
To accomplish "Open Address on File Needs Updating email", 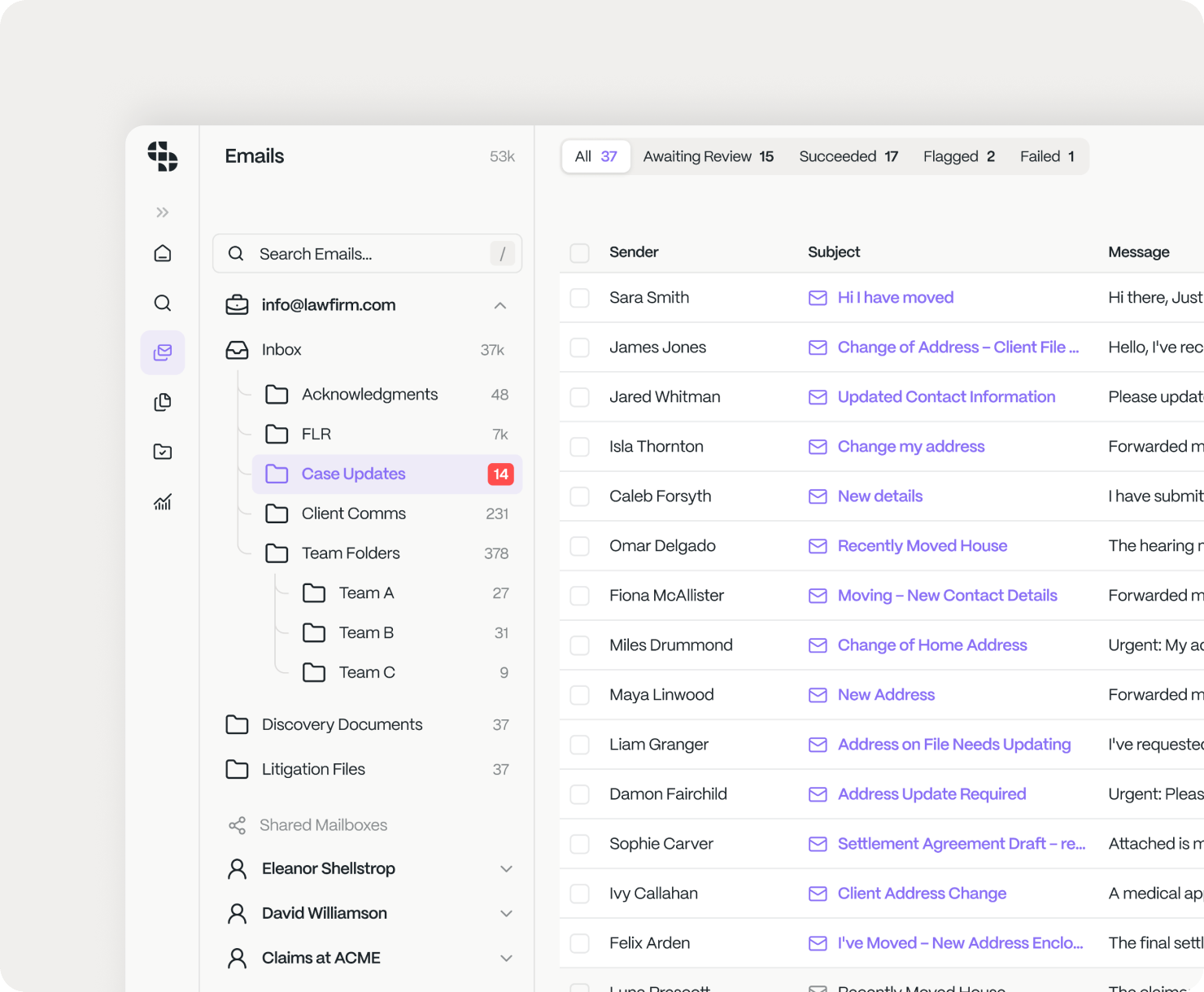I will [x=954, y=745].
